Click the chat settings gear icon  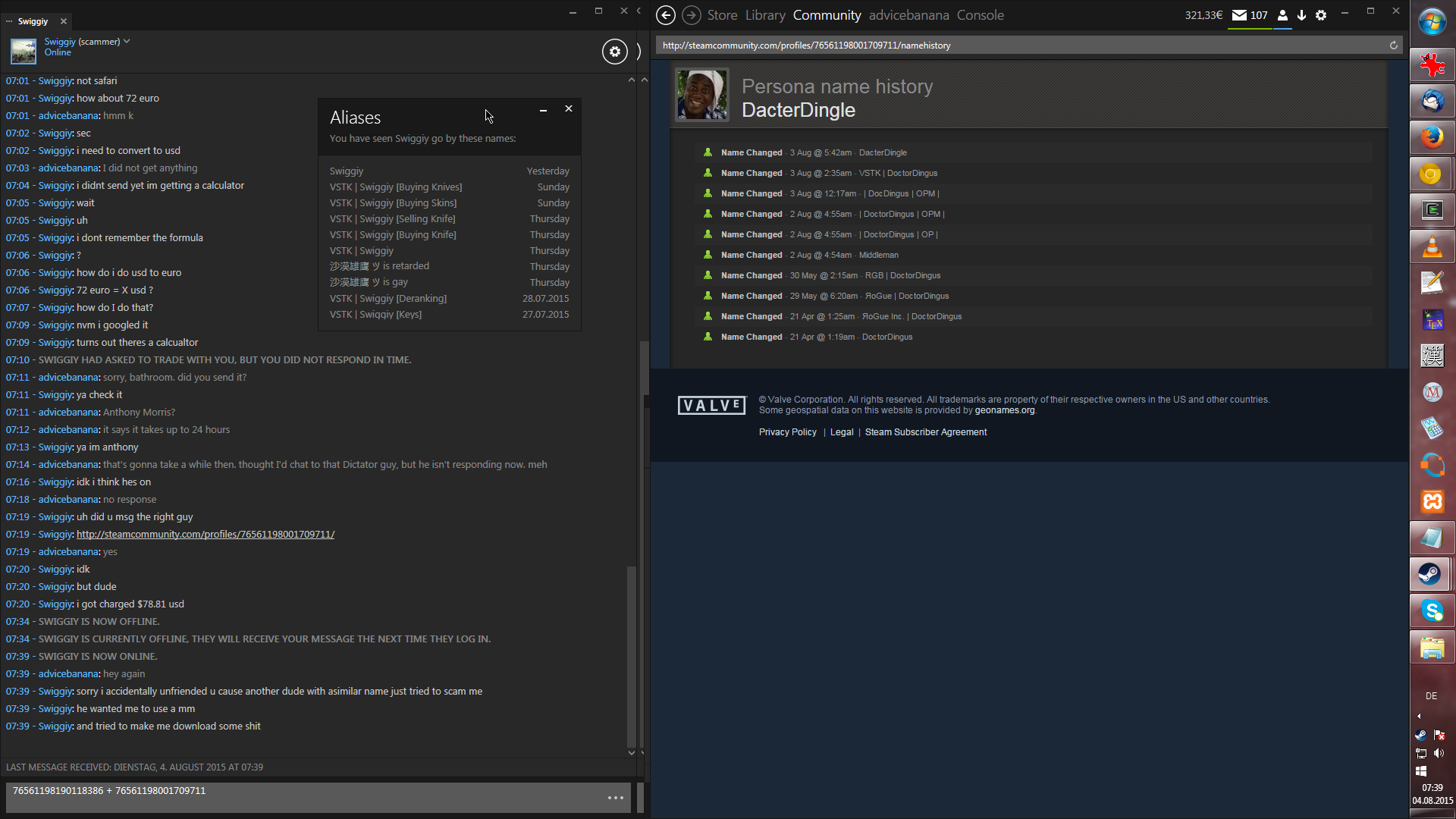coord(614,52)
